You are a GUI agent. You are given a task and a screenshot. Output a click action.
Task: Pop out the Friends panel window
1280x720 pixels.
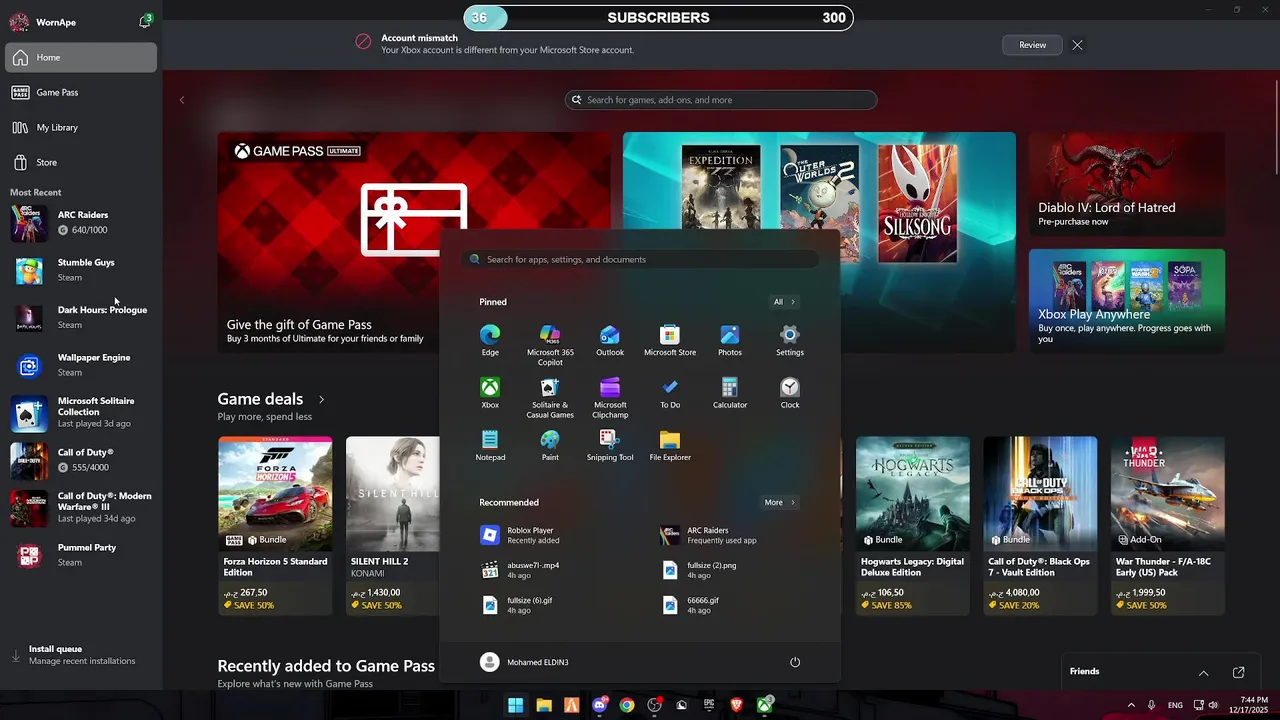pyautogui.click(x=1239, y=672)
